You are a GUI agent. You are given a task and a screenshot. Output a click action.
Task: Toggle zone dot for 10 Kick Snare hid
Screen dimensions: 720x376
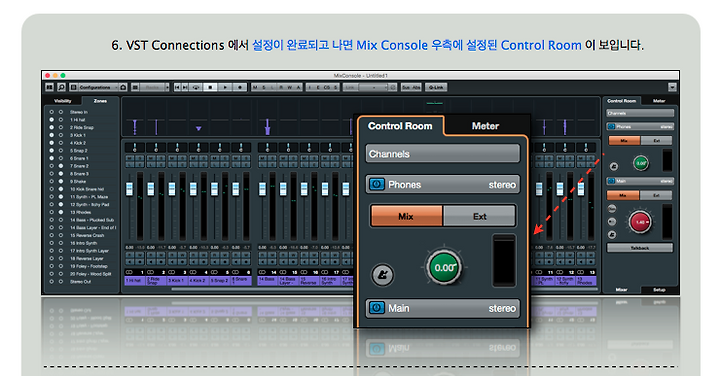click(x=61, y=189)
